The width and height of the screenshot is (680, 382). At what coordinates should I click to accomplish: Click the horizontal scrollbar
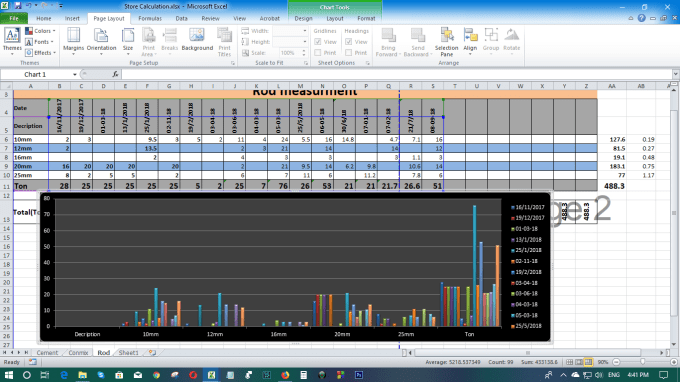tap(528, 353)
